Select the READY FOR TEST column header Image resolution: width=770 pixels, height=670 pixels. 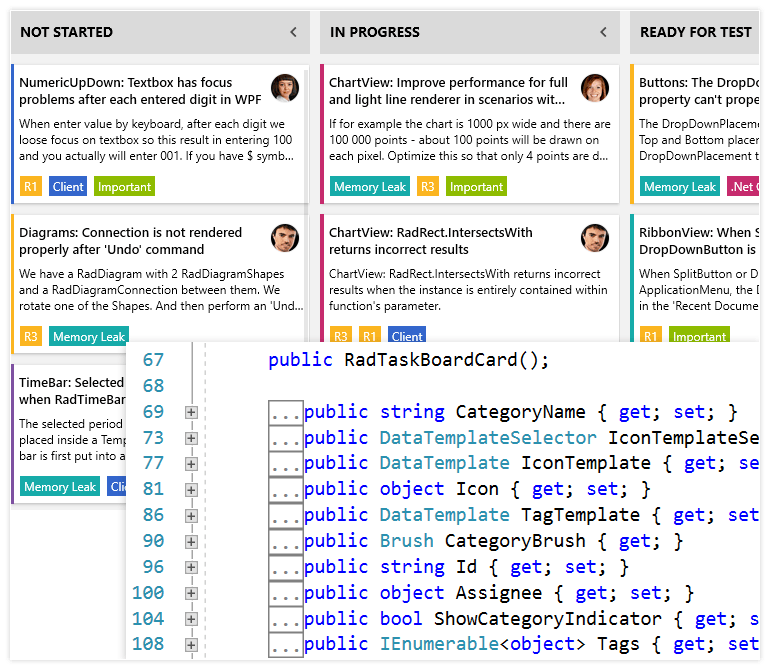(x=695, y=32)
